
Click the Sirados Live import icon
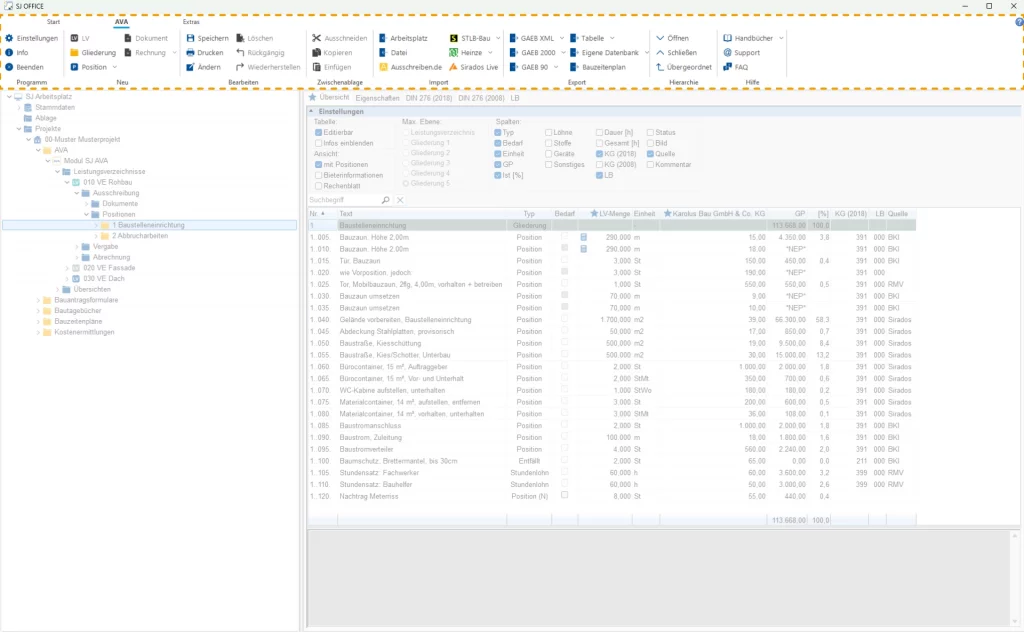click(453, 67)
